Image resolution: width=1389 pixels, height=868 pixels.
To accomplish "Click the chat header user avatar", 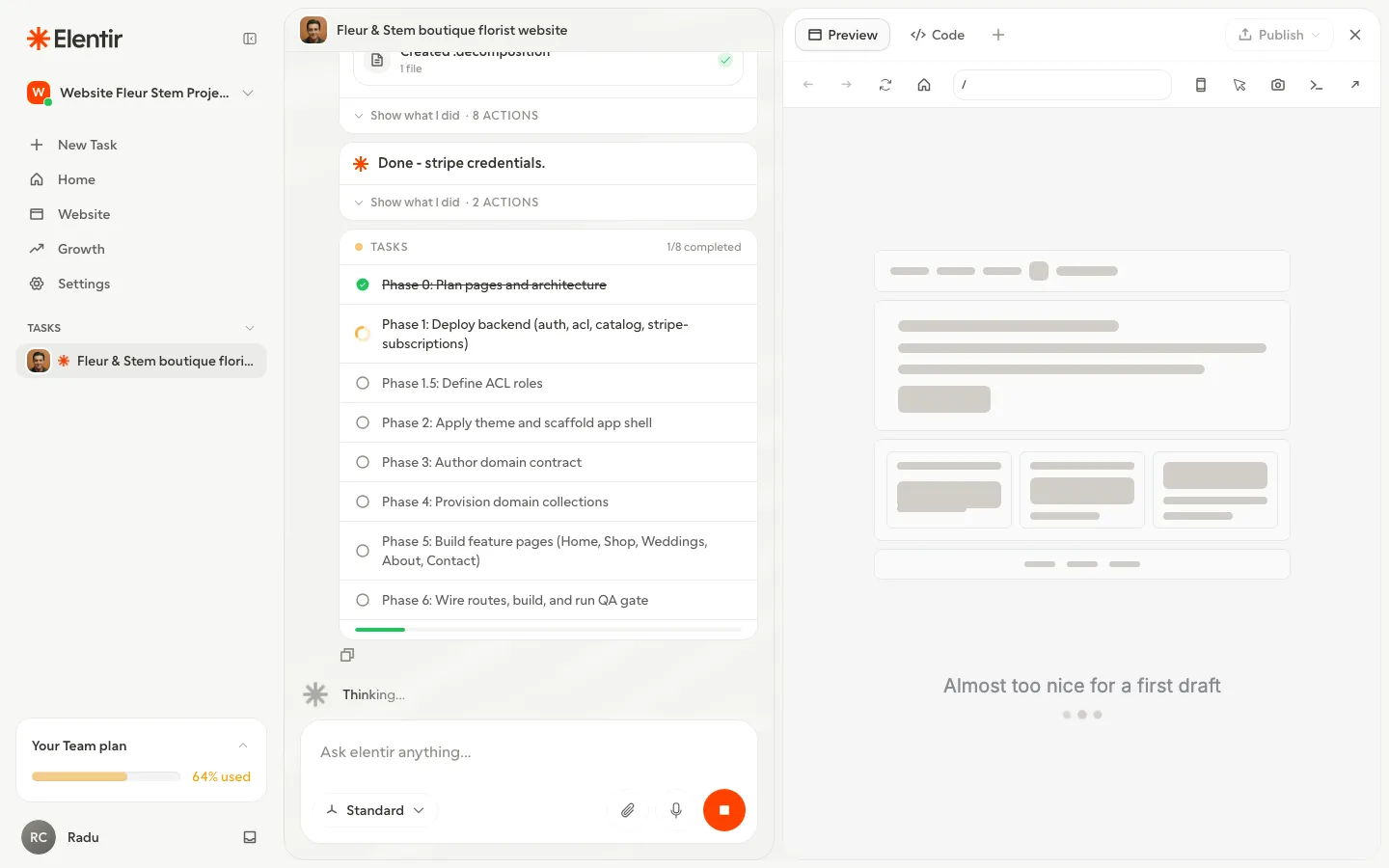I will click(313, 30).
